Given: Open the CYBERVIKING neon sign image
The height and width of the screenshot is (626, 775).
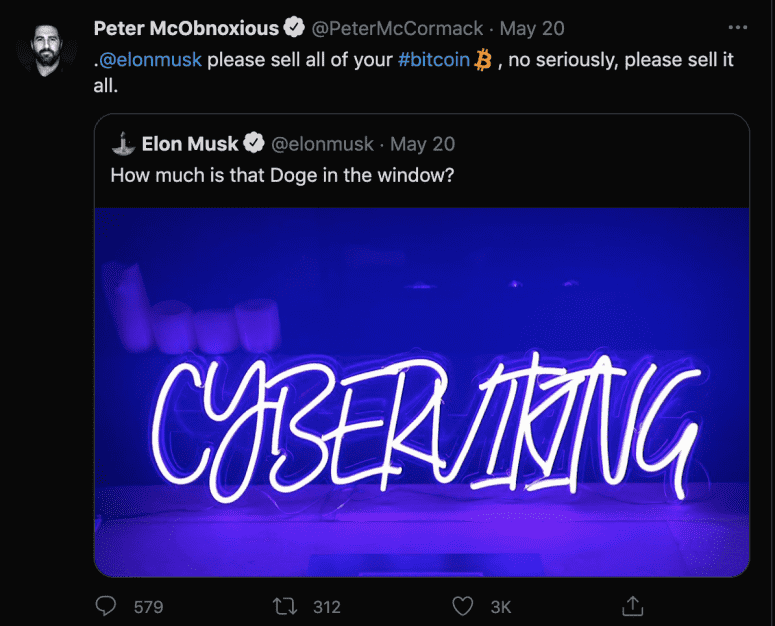Looking at the screenshot, I should 421,390.
